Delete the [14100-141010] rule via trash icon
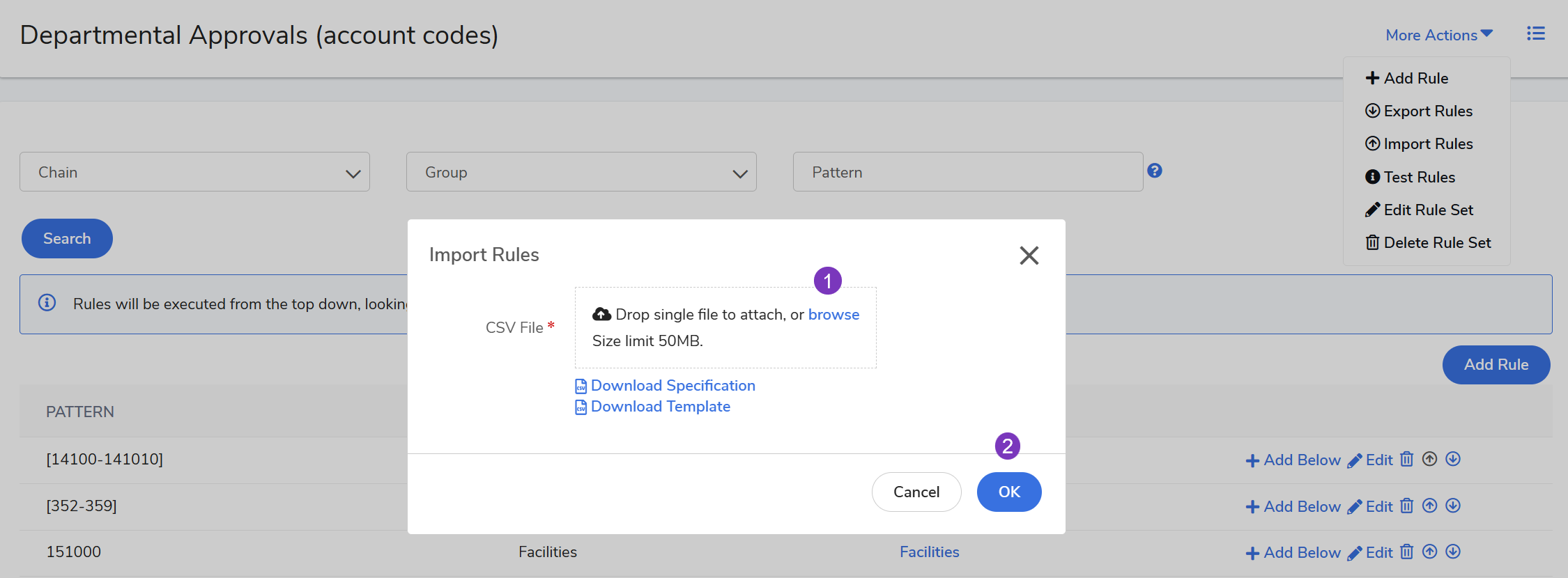 1406,460
